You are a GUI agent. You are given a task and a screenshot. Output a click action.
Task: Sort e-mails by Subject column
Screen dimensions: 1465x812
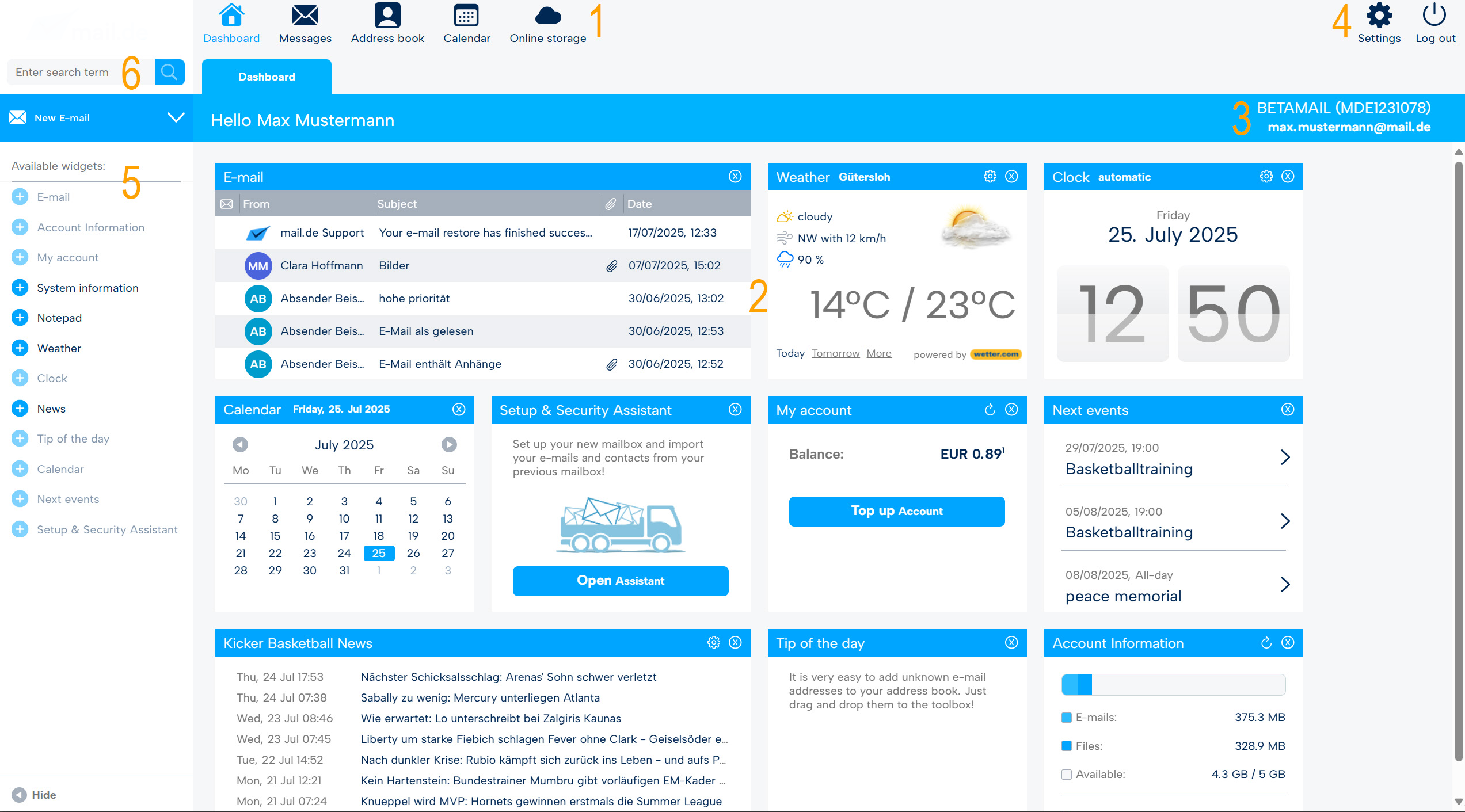(397, 204)
